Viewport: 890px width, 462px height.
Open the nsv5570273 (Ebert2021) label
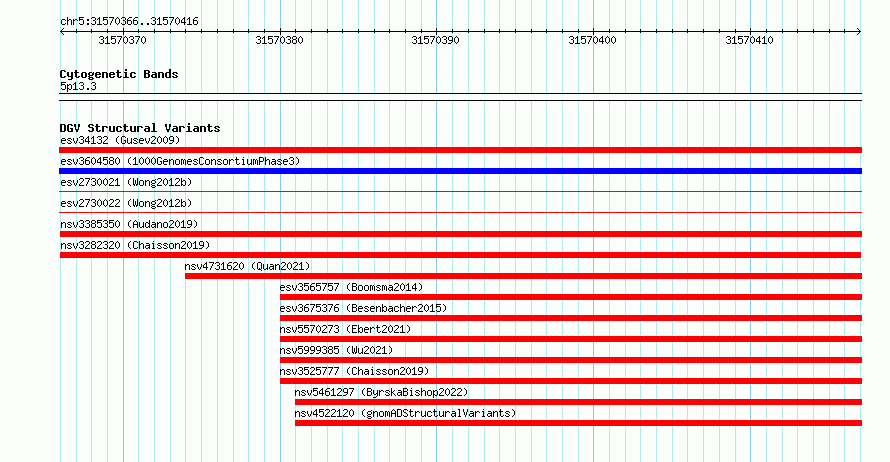pyautogui.click(x=346, y=329)
